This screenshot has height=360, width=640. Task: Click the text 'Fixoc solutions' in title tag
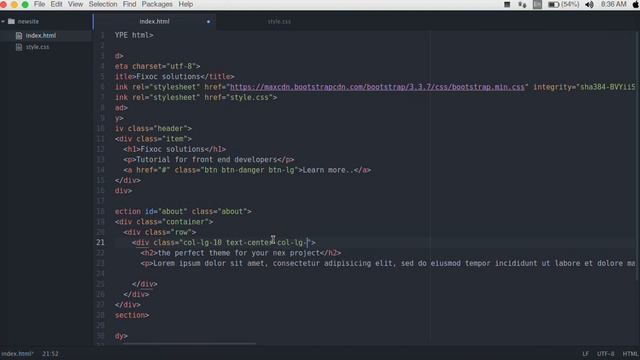tap(168, 76)
